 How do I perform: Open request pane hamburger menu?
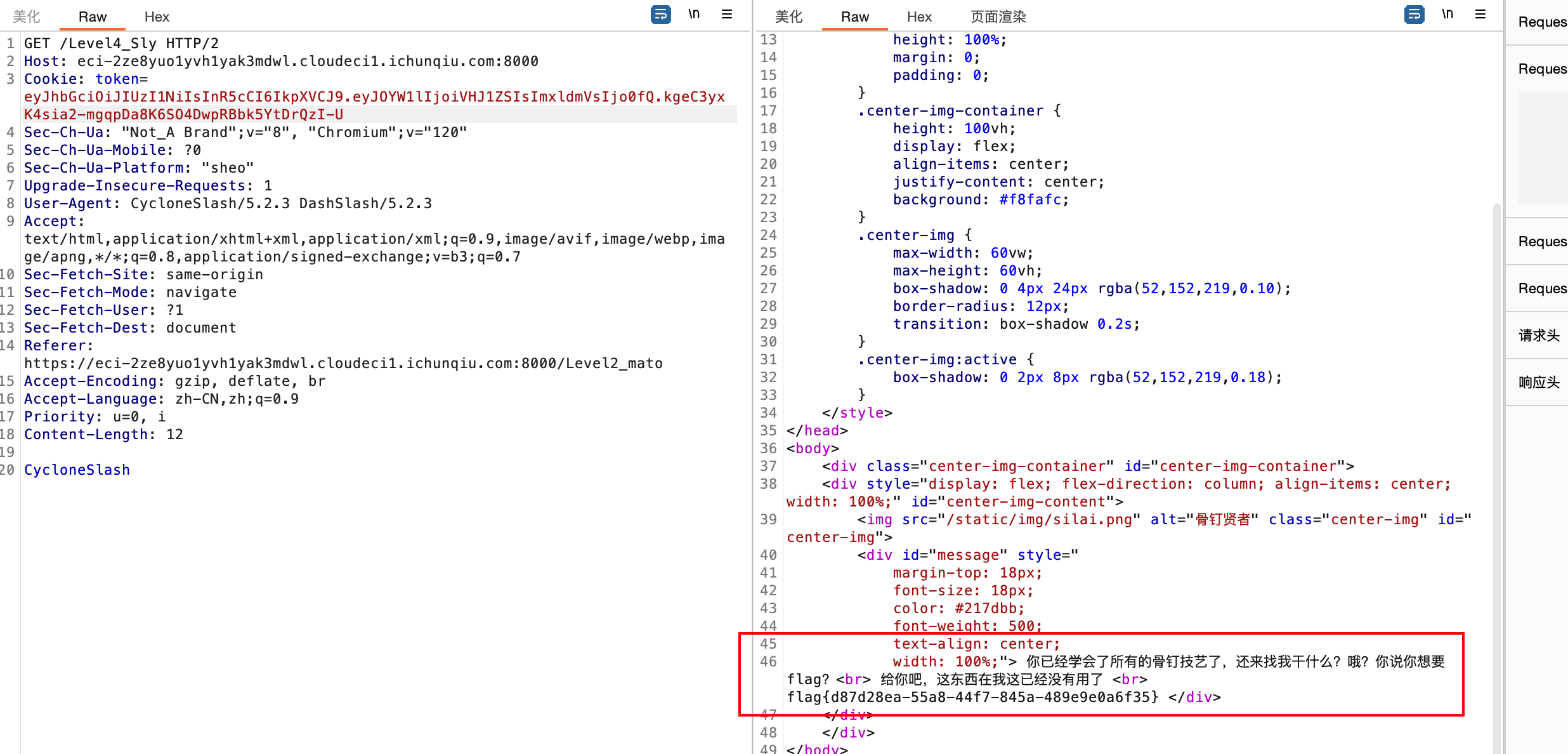(727, 14)
